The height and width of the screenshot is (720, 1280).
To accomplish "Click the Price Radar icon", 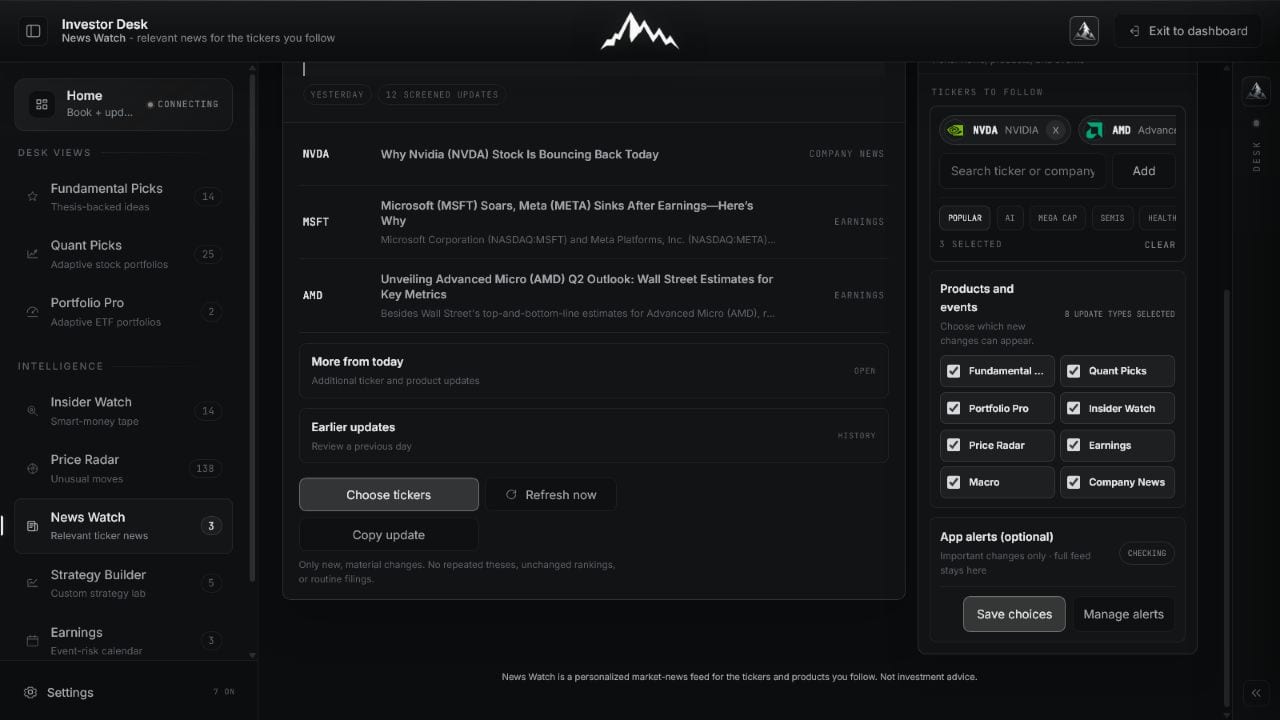I will point(32,468).
